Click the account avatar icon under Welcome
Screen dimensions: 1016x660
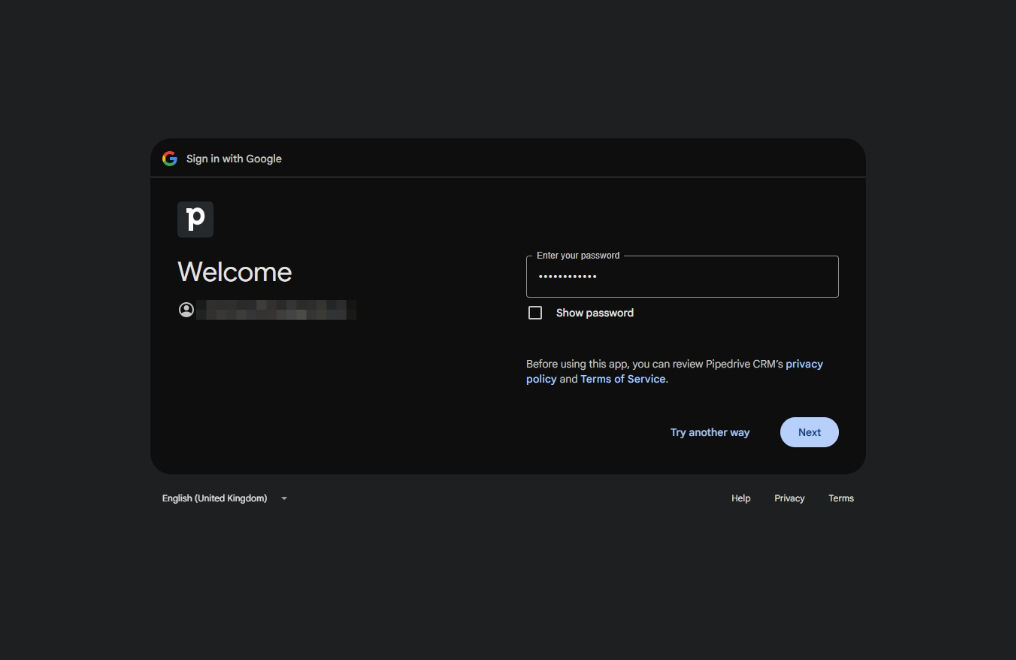coord(186,310)
